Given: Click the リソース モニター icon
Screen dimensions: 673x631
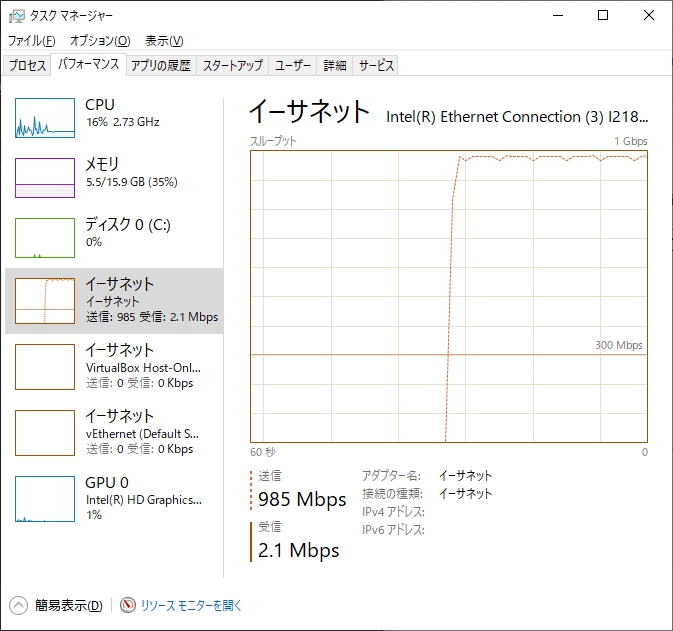Looking at the screenshot, I should [128, 605].
